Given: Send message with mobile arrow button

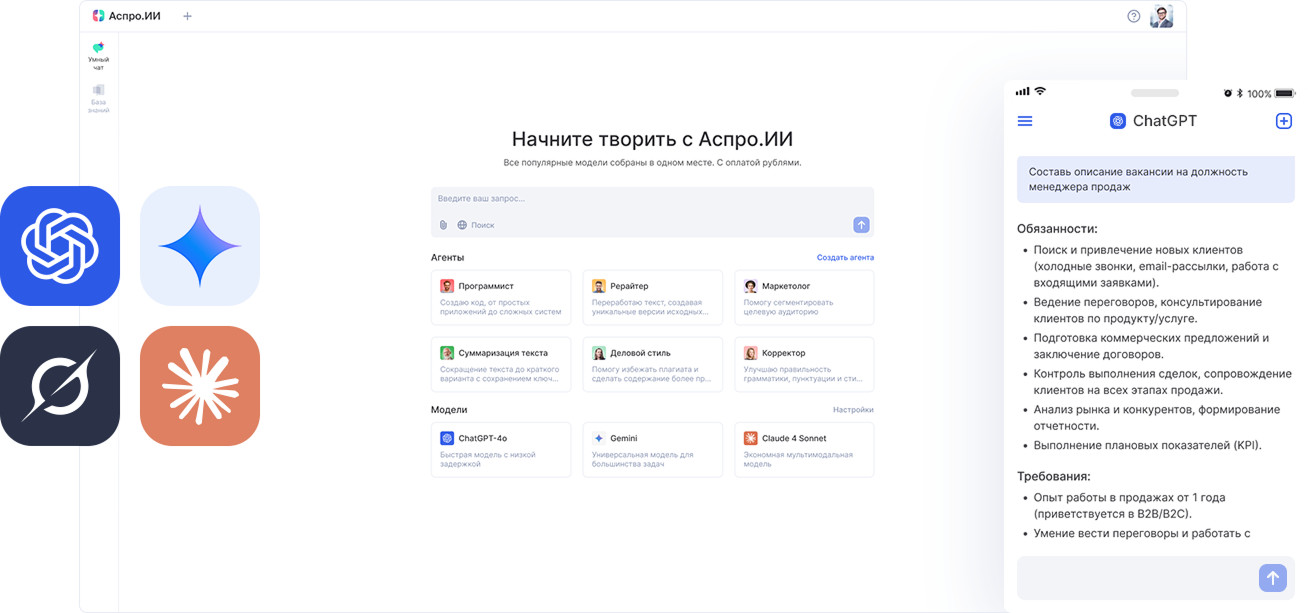Looking at the screenshot, I should (1272, 578).
